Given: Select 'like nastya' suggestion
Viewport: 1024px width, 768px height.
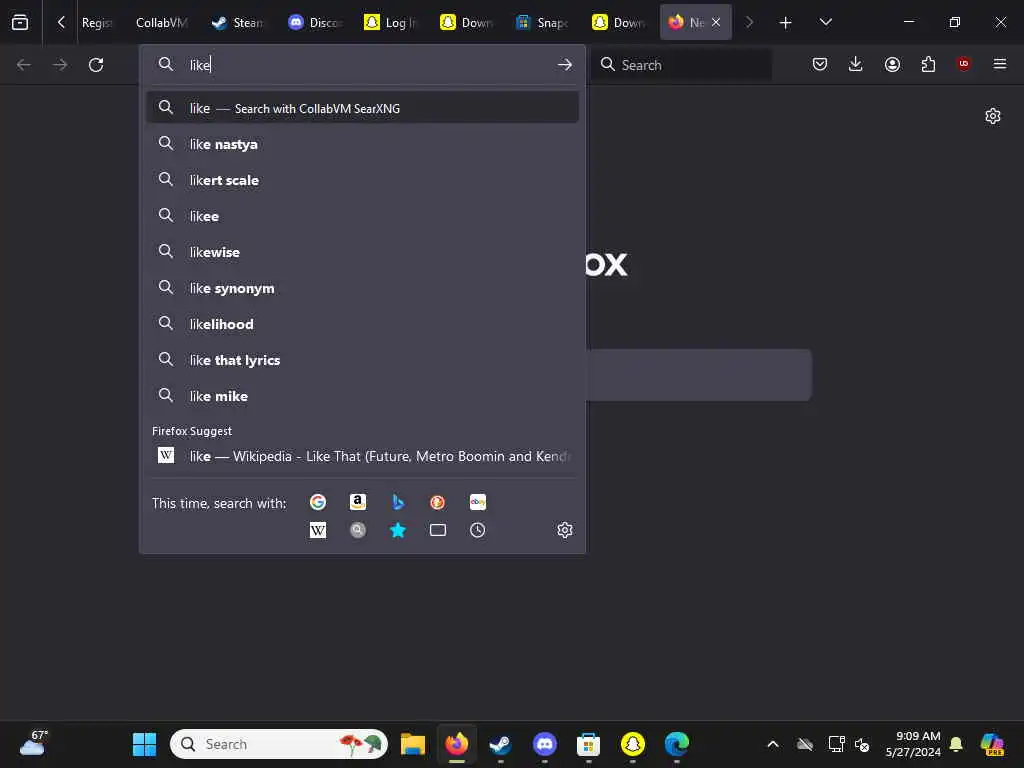Looking at the screenshot, I should (363, 144).
